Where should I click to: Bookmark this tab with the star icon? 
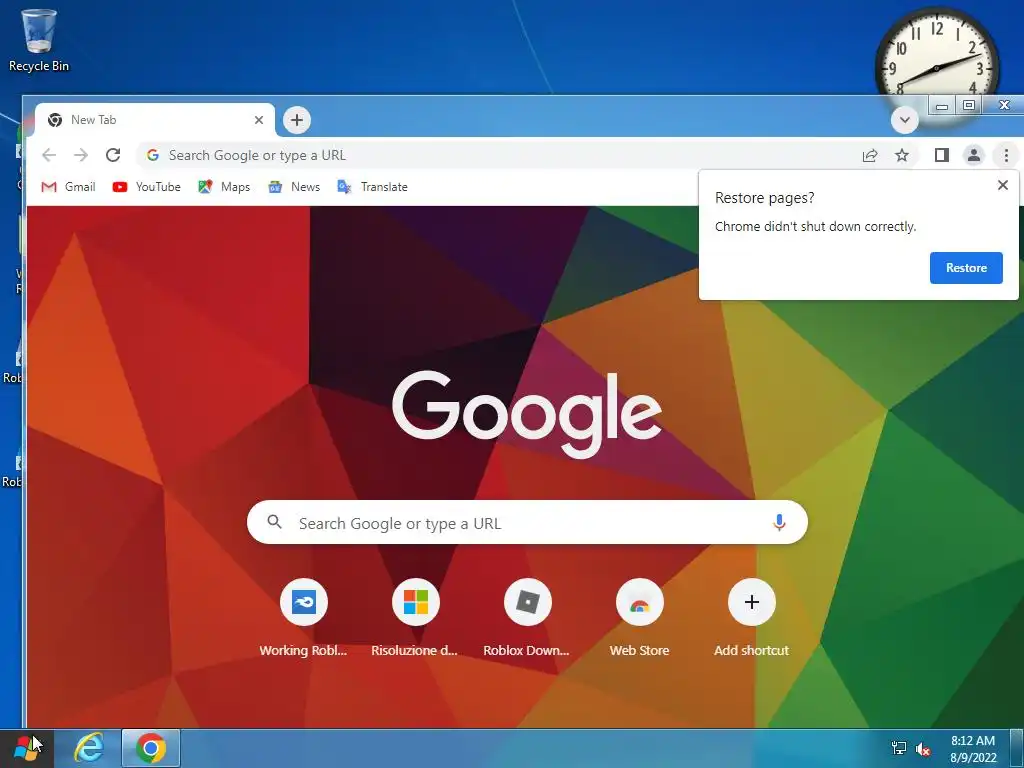click(902, 155)
